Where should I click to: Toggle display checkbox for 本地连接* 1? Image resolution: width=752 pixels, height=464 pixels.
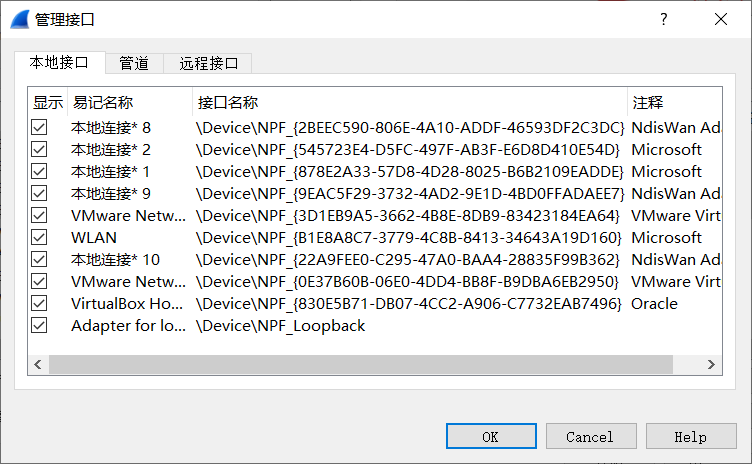tap(39, 172)
